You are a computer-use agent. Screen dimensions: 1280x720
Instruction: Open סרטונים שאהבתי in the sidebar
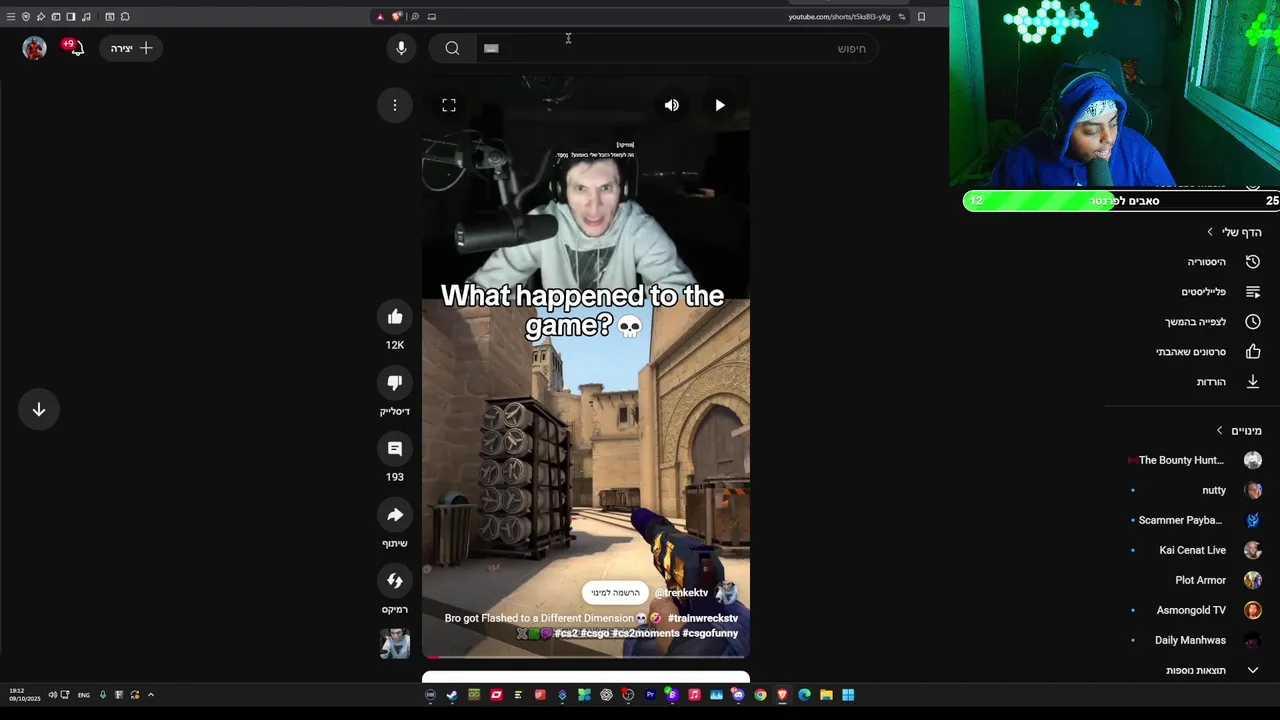pos(1191,352)
